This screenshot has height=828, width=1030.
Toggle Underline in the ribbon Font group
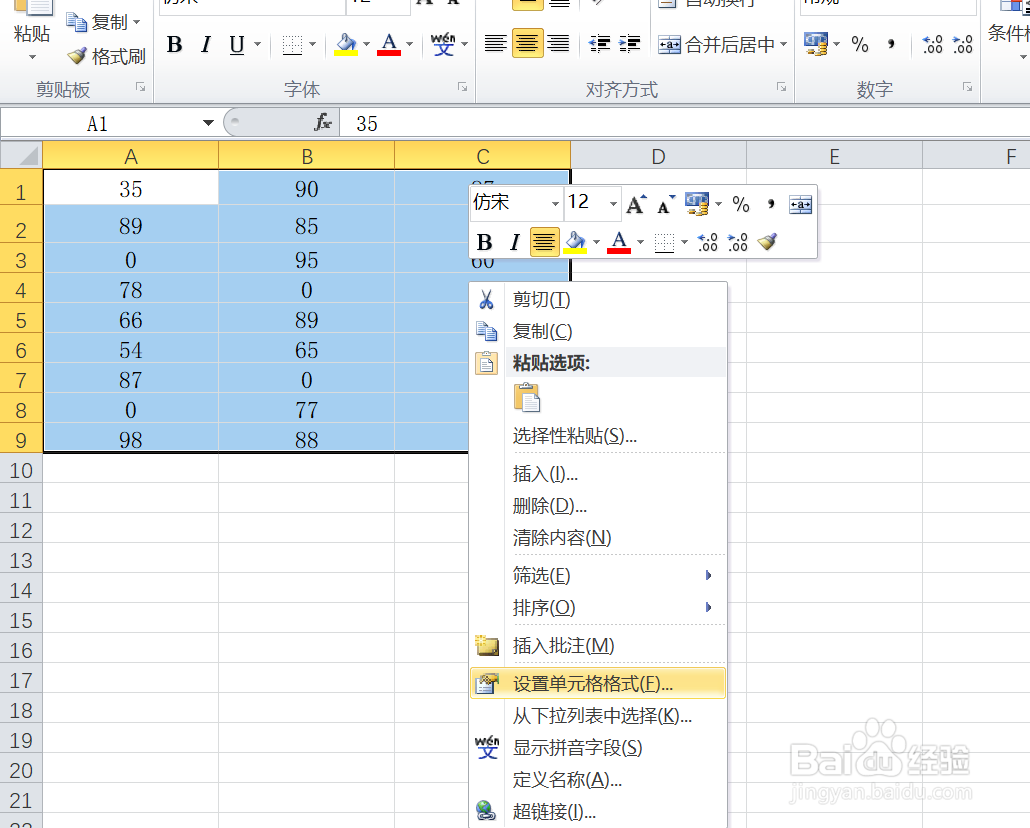(x=236, y=45)
